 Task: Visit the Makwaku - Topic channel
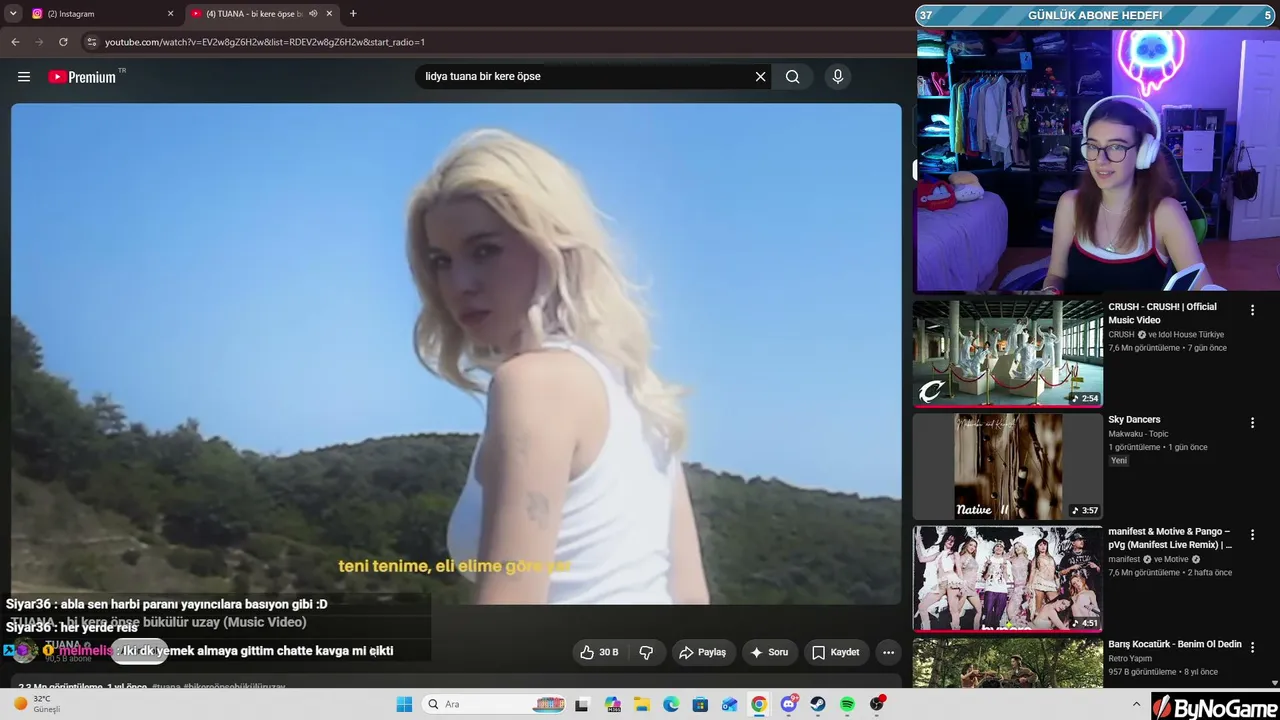1138,434
